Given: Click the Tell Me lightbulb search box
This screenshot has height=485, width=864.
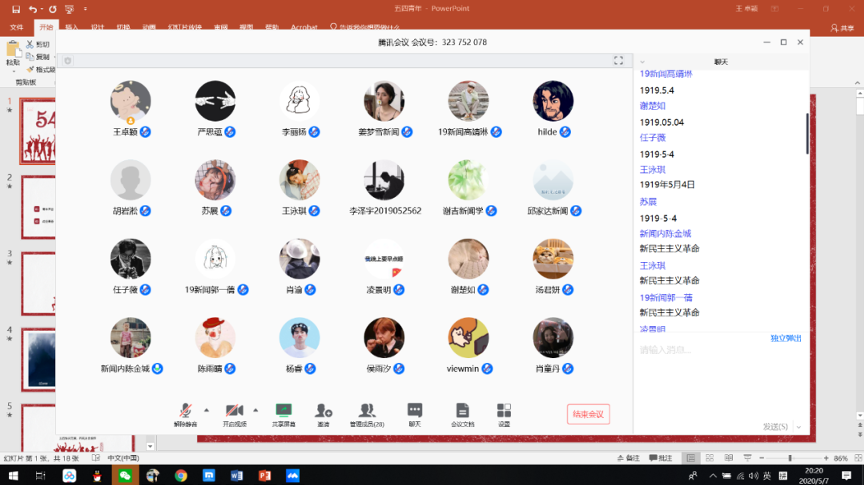Looking at the screenshot, I should tap(365, 27).
